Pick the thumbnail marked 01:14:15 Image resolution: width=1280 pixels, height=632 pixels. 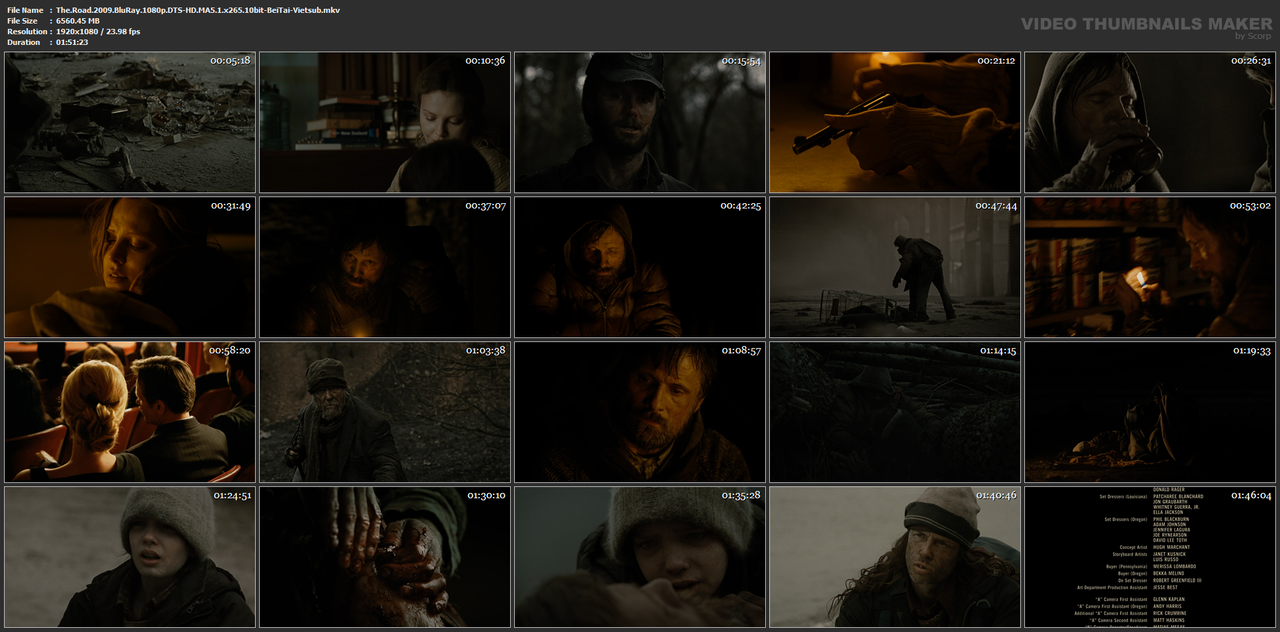click(895, 412)
